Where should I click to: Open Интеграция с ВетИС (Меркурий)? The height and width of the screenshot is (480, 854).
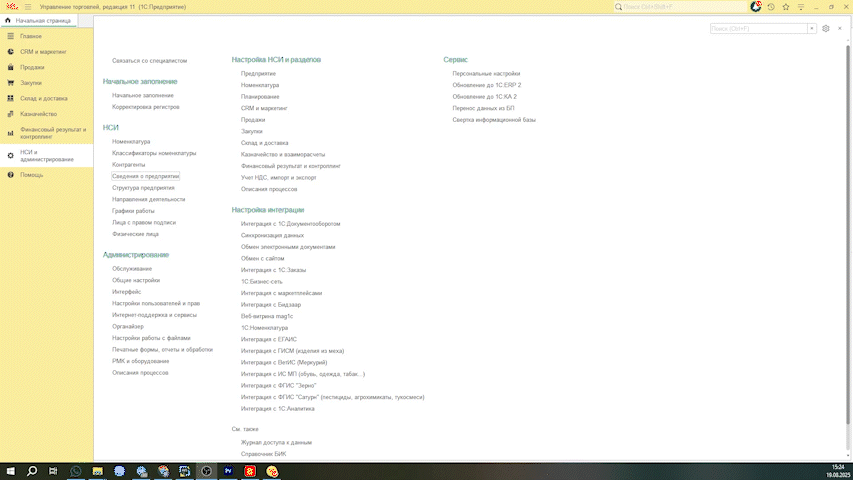(x=284, y=362)
